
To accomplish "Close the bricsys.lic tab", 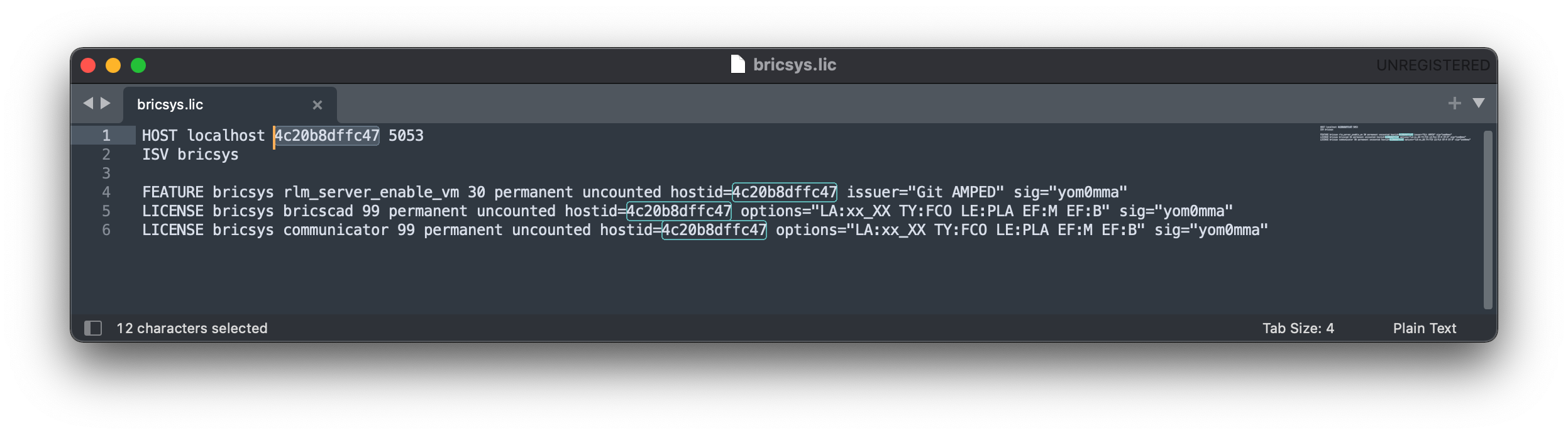I will [316, 104].
